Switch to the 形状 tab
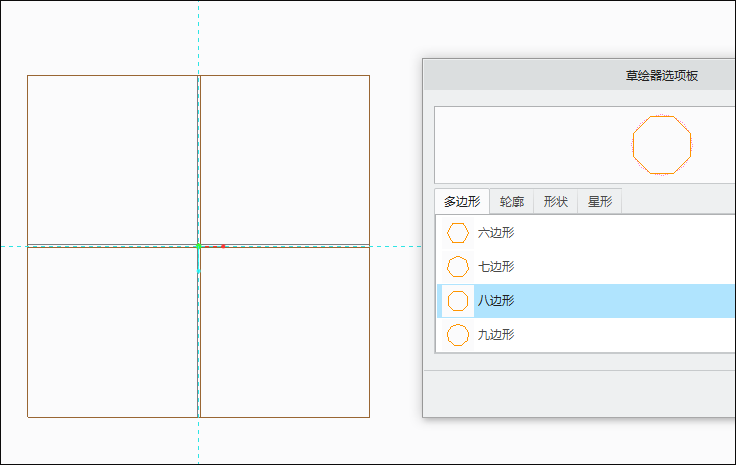The width and height of the screenshot is (736, 465). (556, 201)
